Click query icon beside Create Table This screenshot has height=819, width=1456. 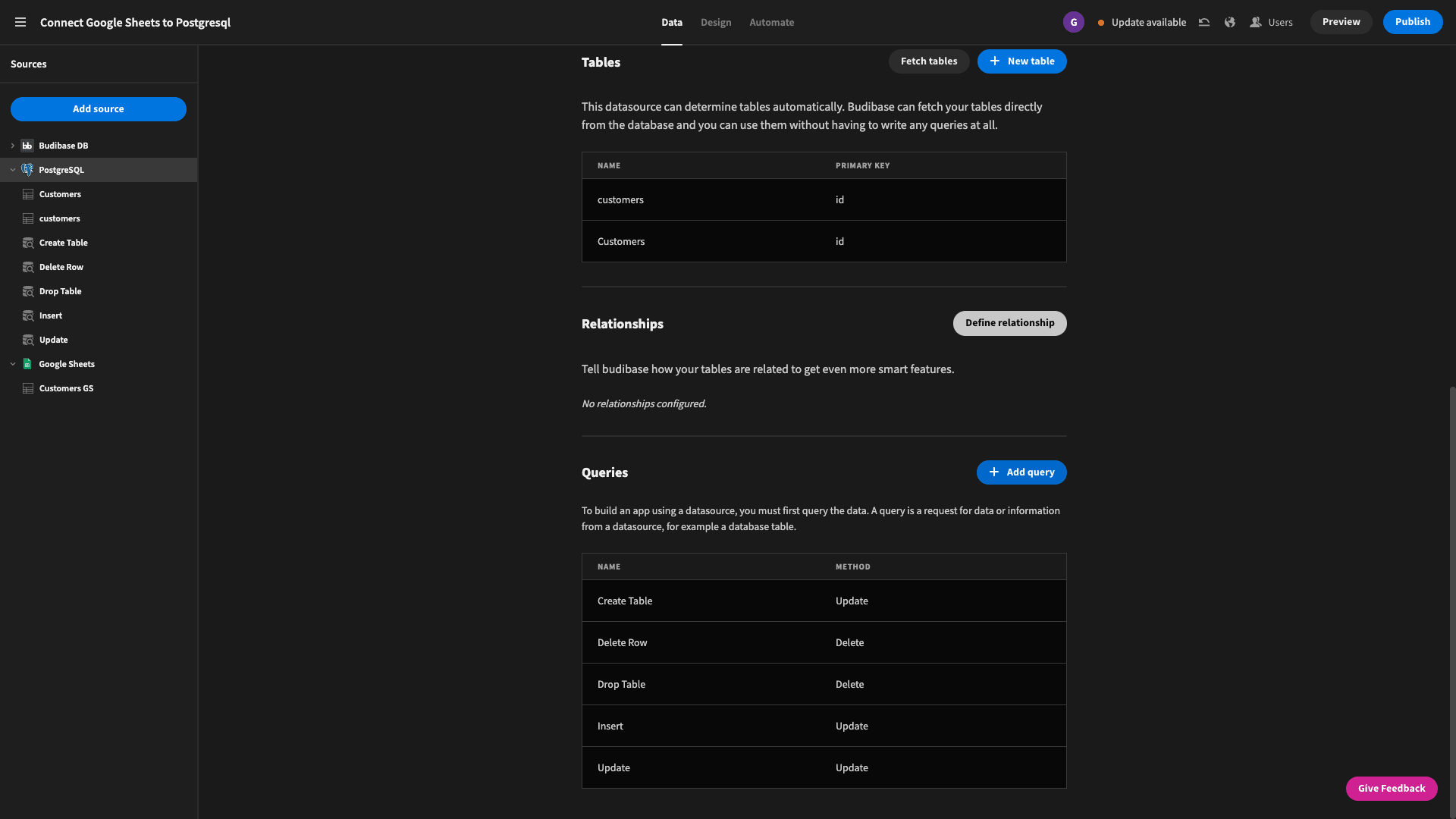click(x=28, y=243)
